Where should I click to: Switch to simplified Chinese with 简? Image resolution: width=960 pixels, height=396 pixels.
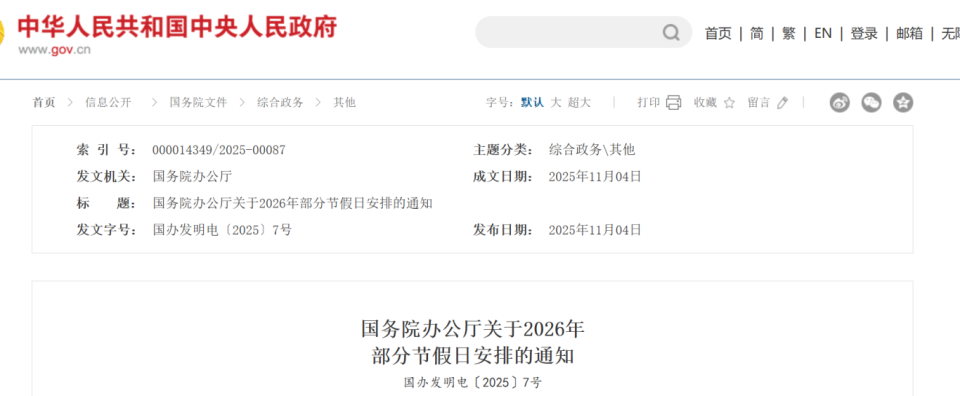click(x=757, y=34)
